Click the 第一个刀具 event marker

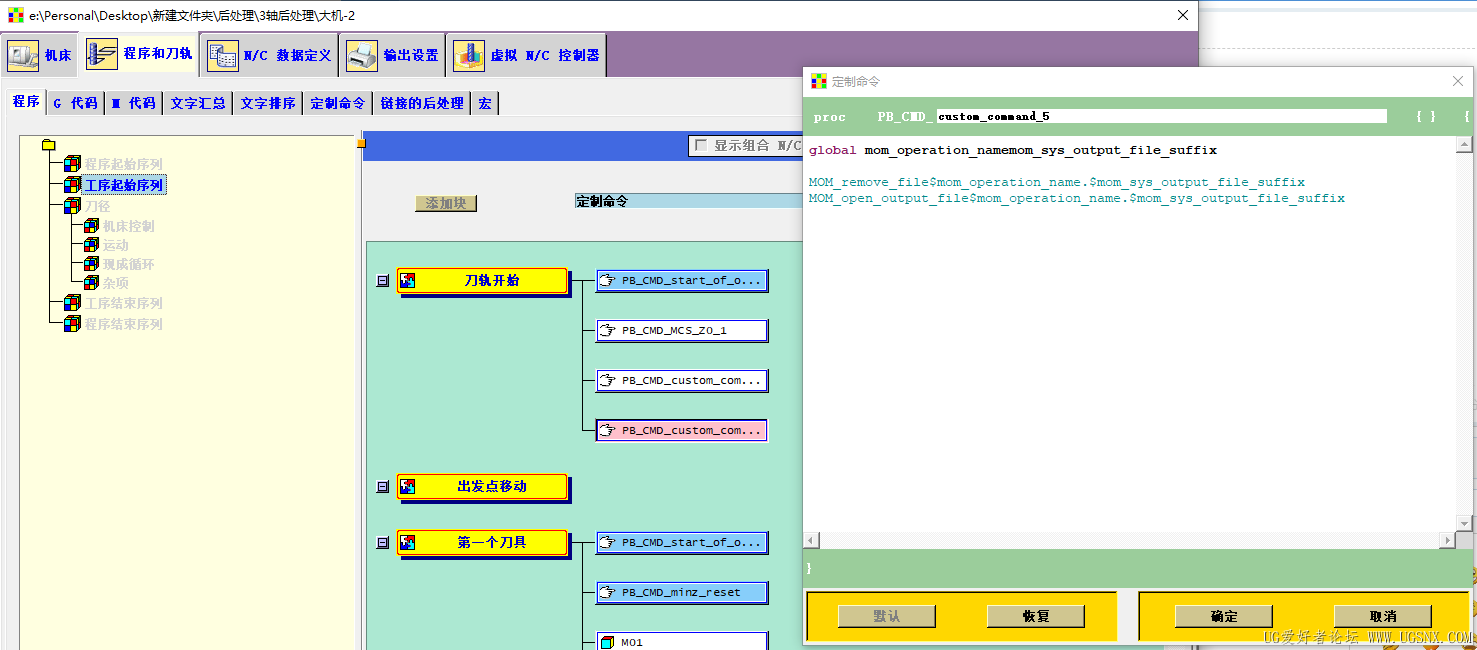click(482, 543)
